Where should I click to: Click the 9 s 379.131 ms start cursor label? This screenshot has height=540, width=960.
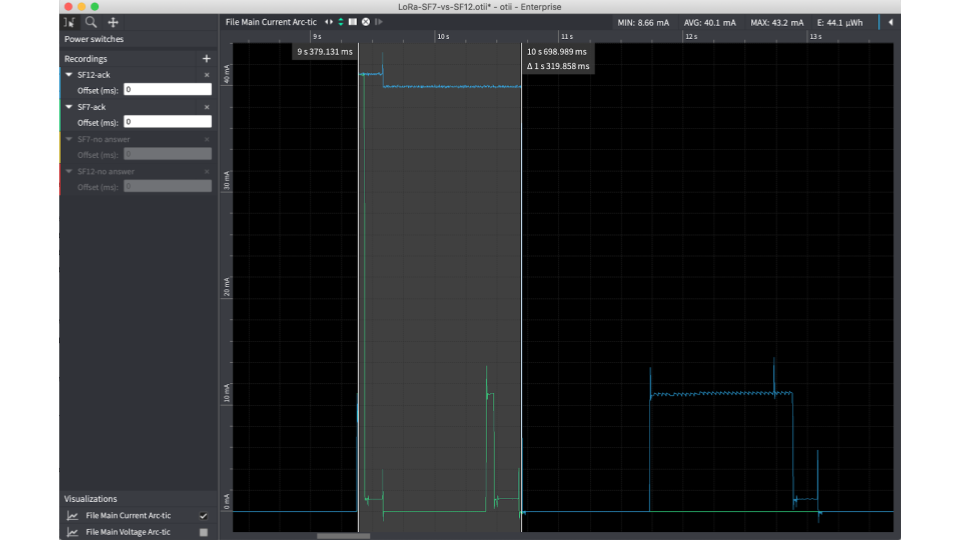[325, 52]
